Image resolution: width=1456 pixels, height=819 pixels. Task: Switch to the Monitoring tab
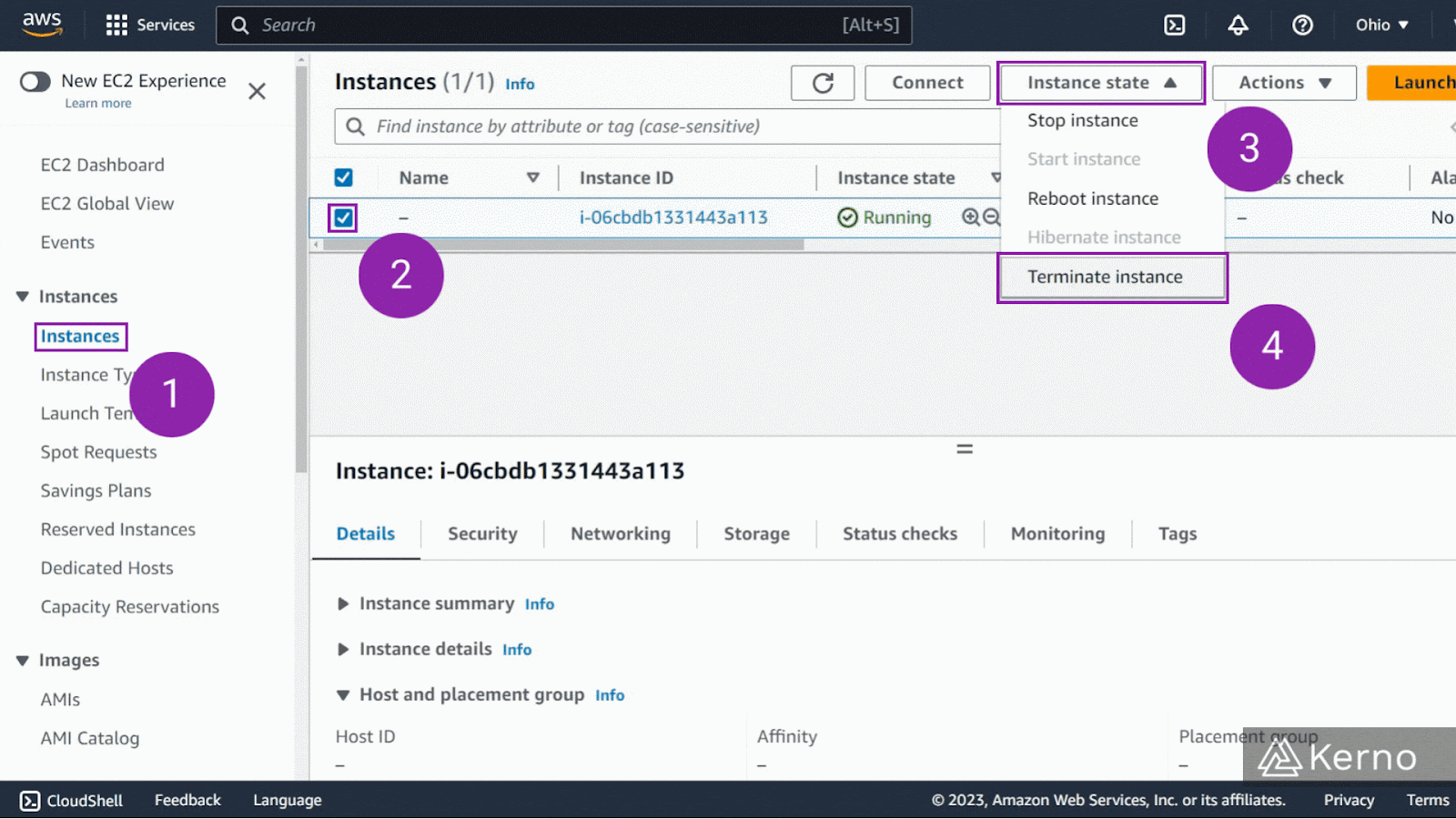(1057, 534)
